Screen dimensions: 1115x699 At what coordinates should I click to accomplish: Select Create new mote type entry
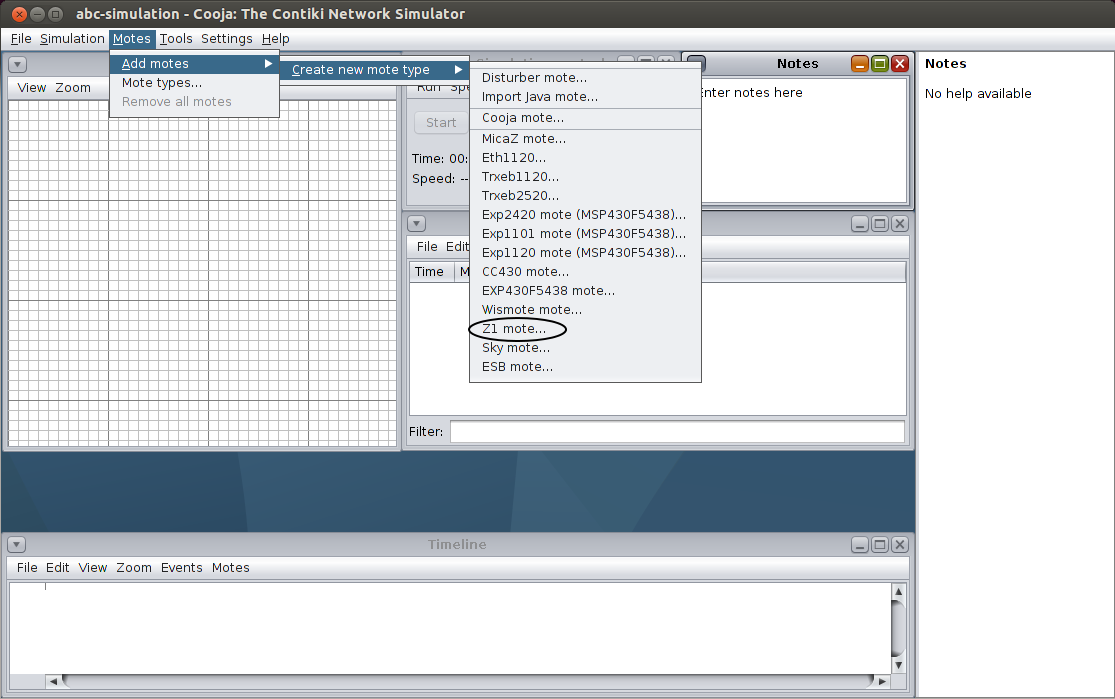(375, 70)
